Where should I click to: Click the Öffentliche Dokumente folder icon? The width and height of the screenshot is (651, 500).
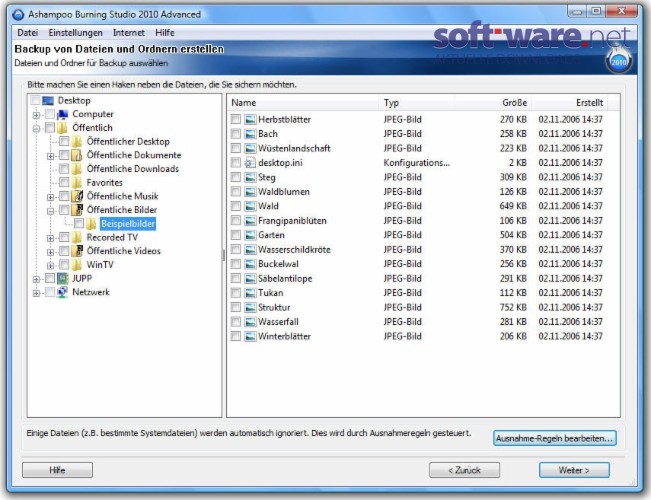[x=77, y=155]
